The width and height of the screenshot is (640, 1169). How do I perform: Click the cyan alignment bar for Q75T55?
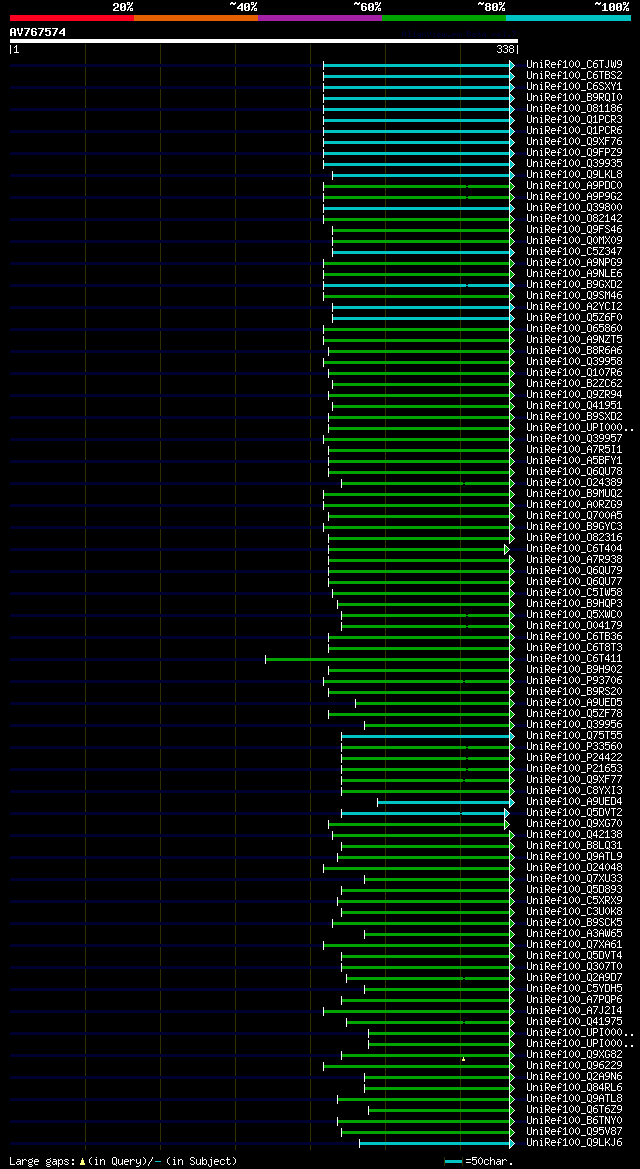pos(428,736)
